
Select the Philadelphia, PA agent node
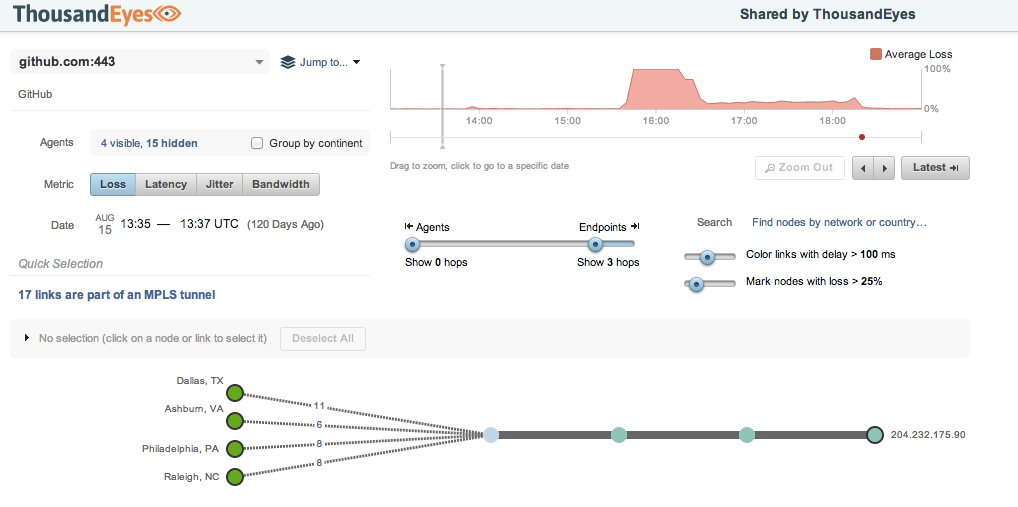click(235, 449)
